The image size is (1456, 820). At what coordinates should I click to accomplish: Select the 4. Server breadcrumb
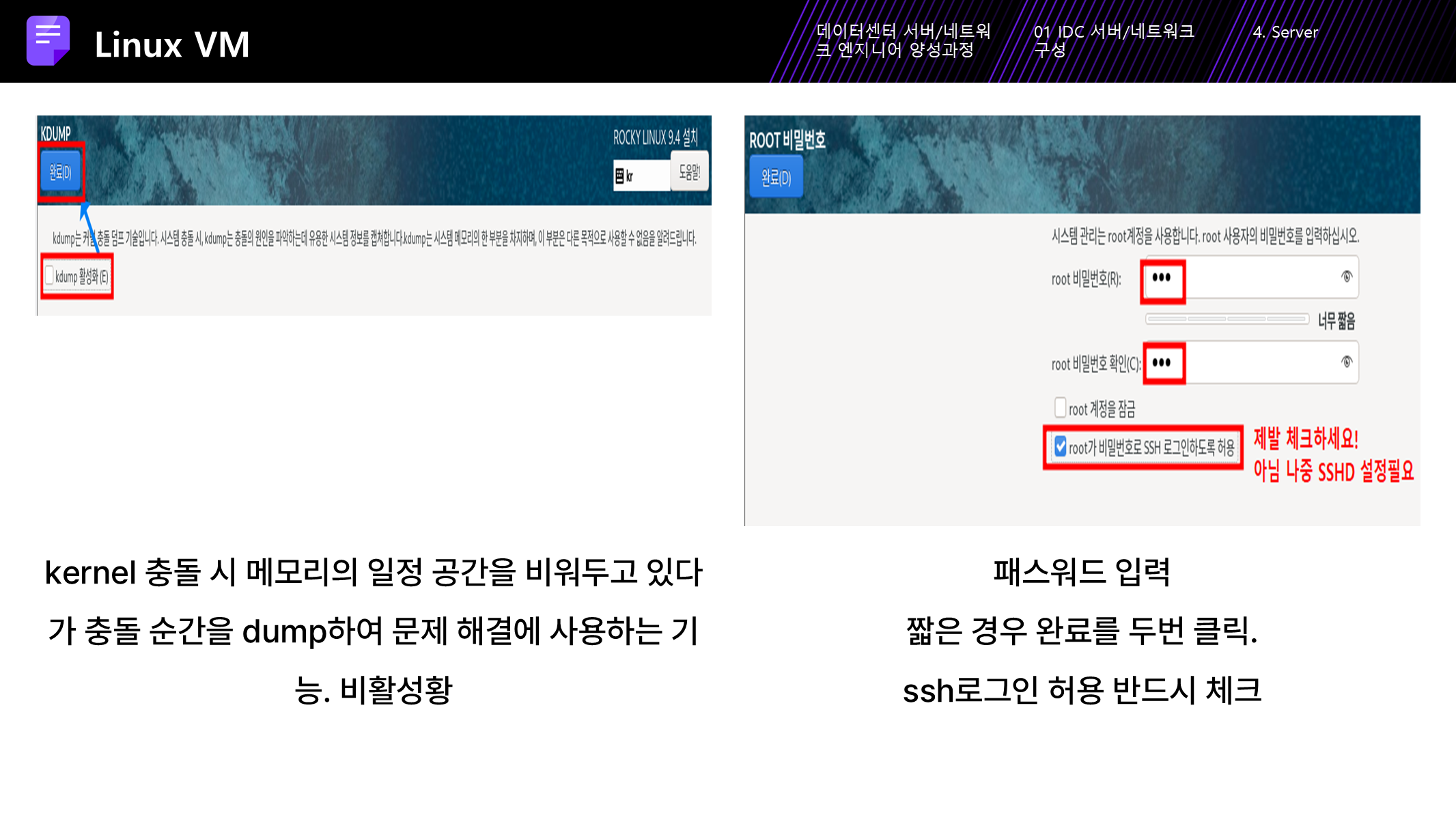pos(1285,32)
